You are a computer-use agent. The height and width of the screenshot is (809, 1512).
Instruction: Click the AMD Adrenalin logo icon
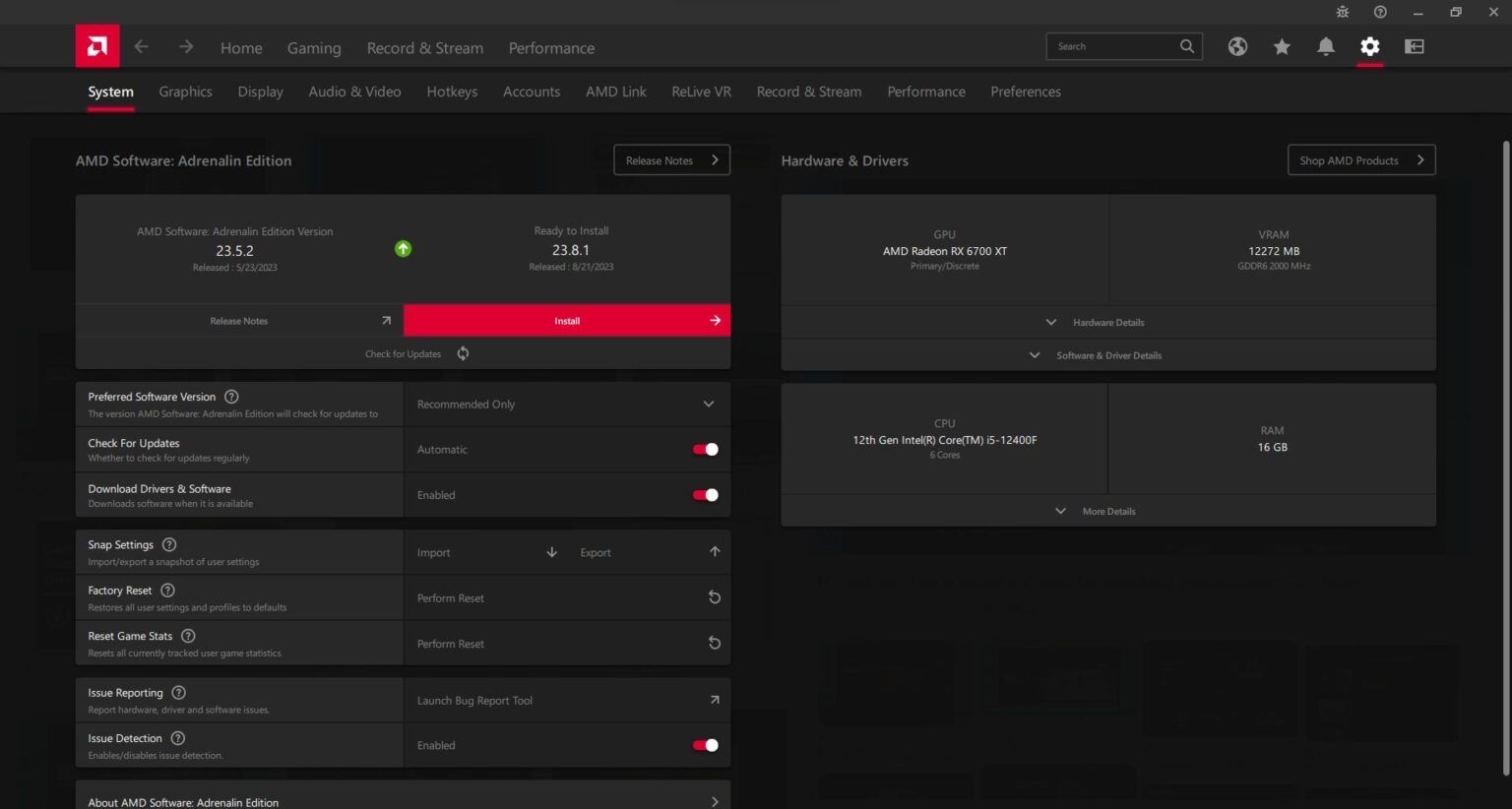(x=96, y=45)
